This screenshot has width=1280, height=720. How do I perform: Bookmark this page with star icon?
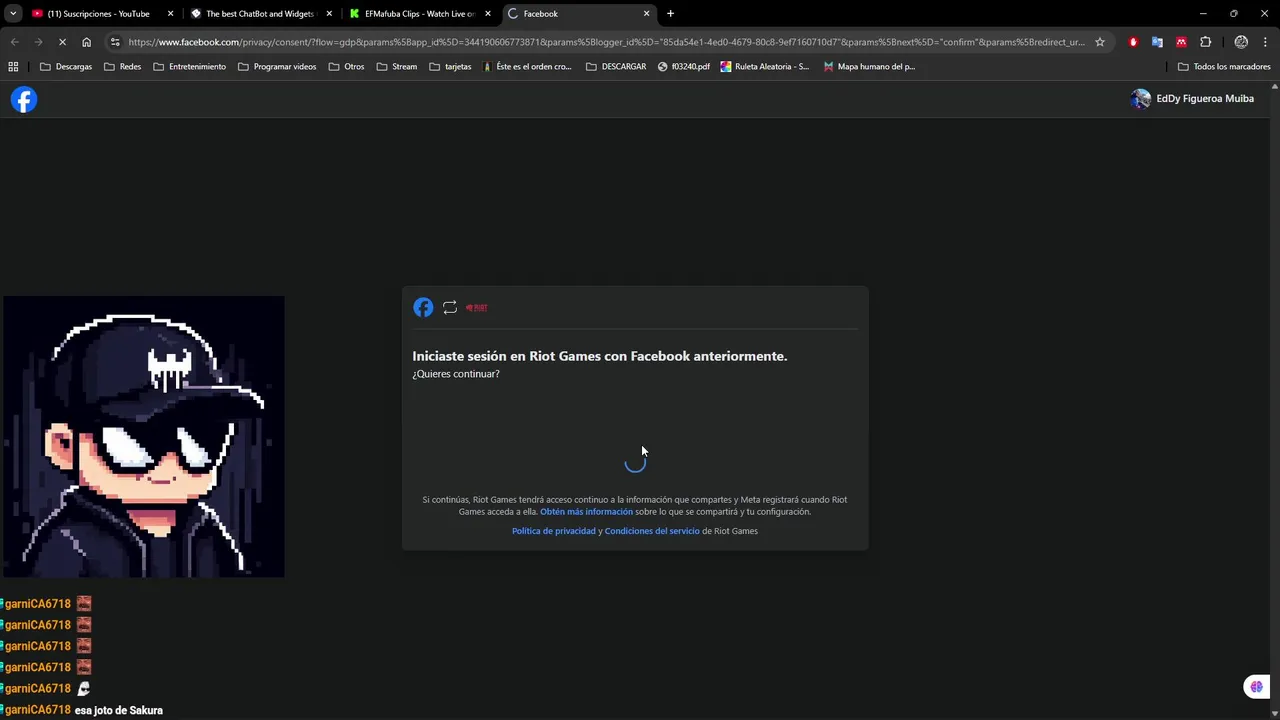click(1100, 42)
